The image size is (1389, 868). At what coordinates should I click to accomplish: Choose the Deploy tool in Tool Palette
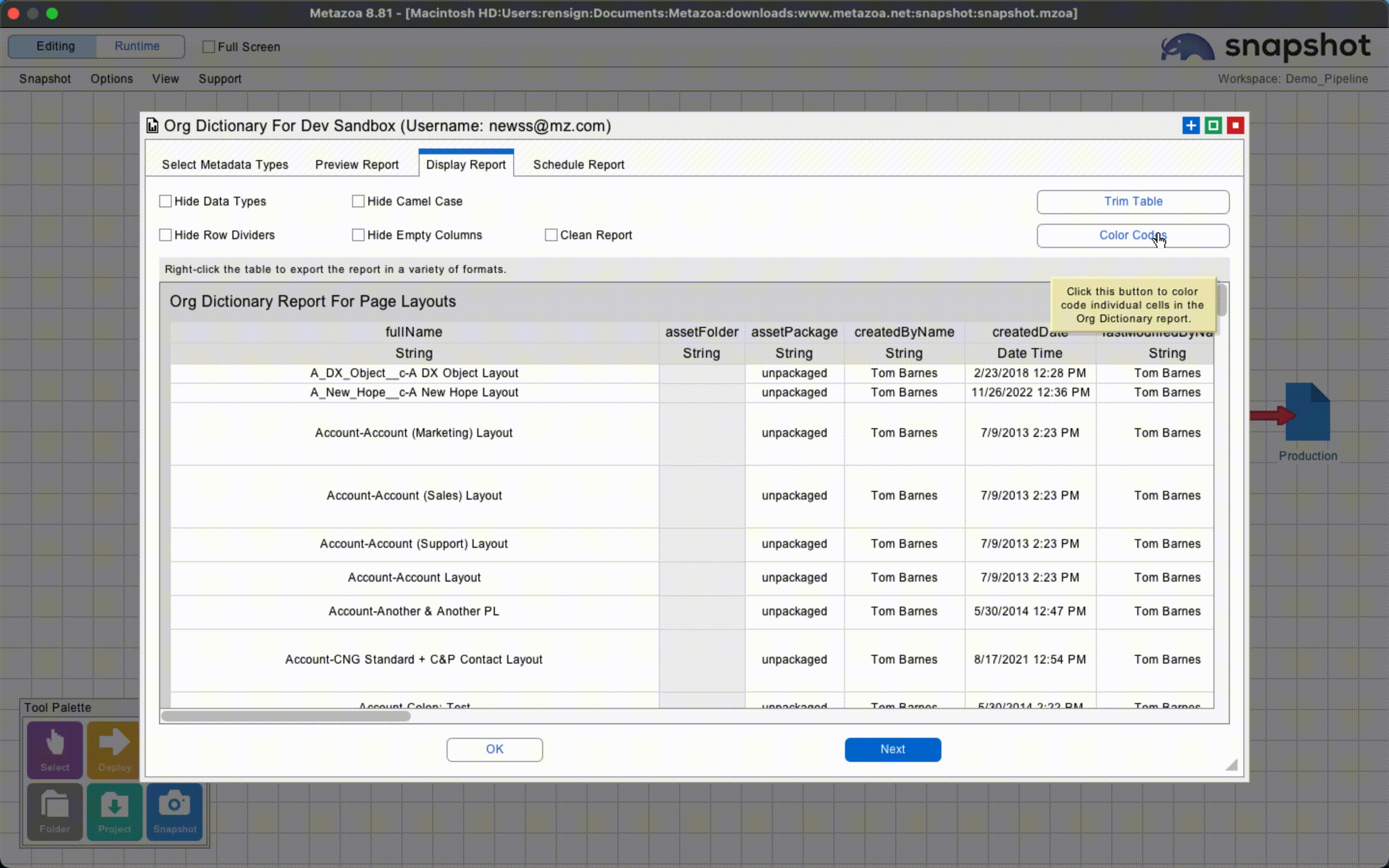tap(114, 749)
